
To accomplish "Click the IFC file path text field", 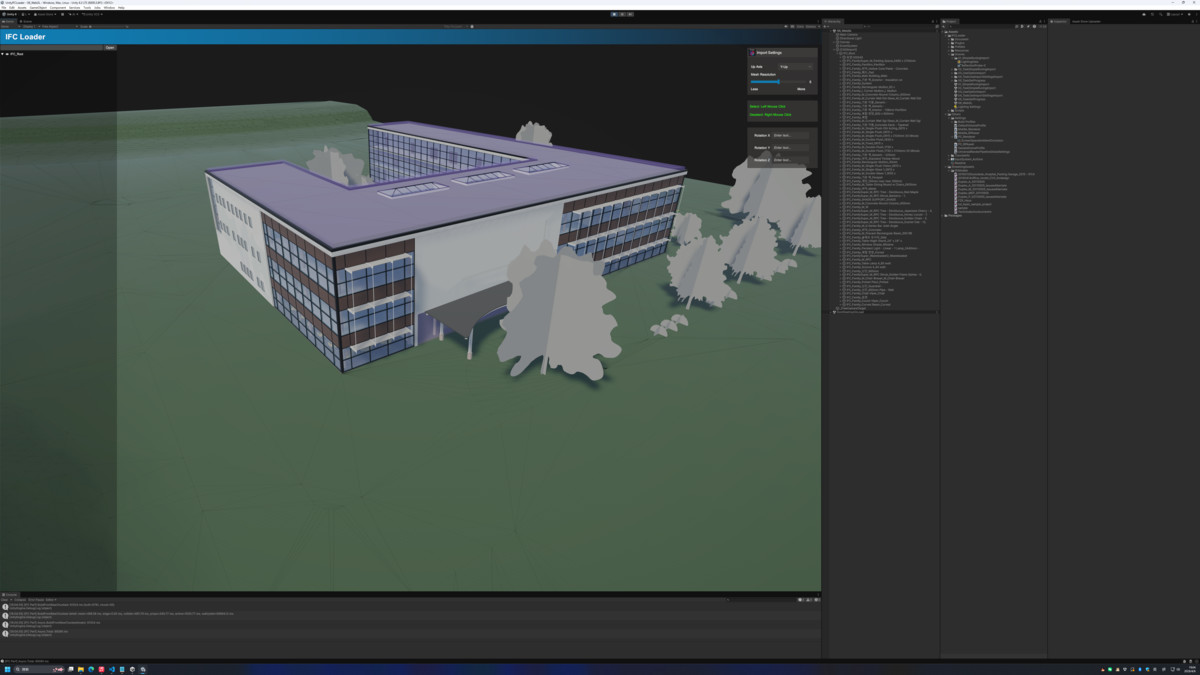I will 52,47.
